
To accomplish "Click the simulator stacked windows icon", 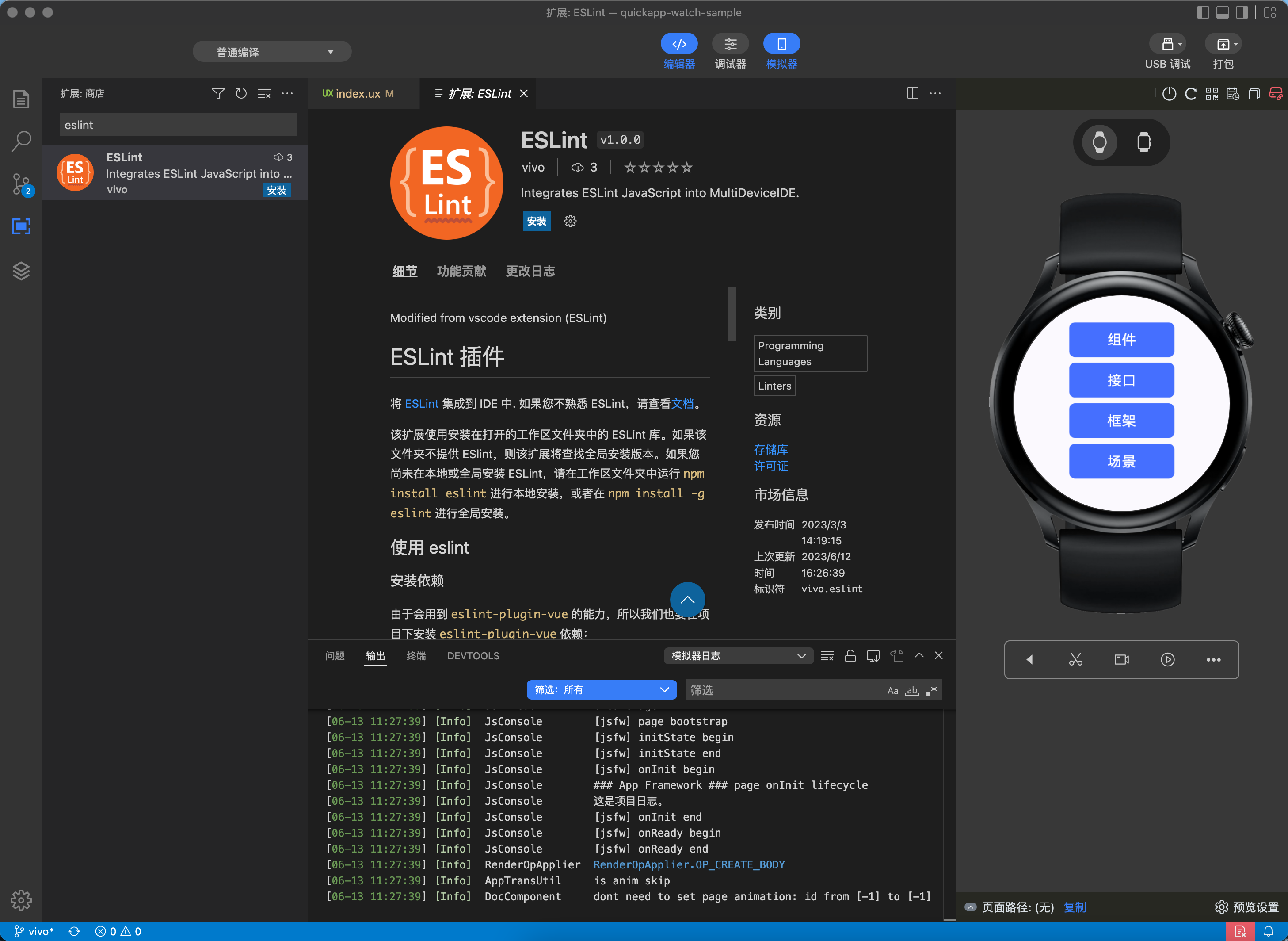I will (1254, 94).
